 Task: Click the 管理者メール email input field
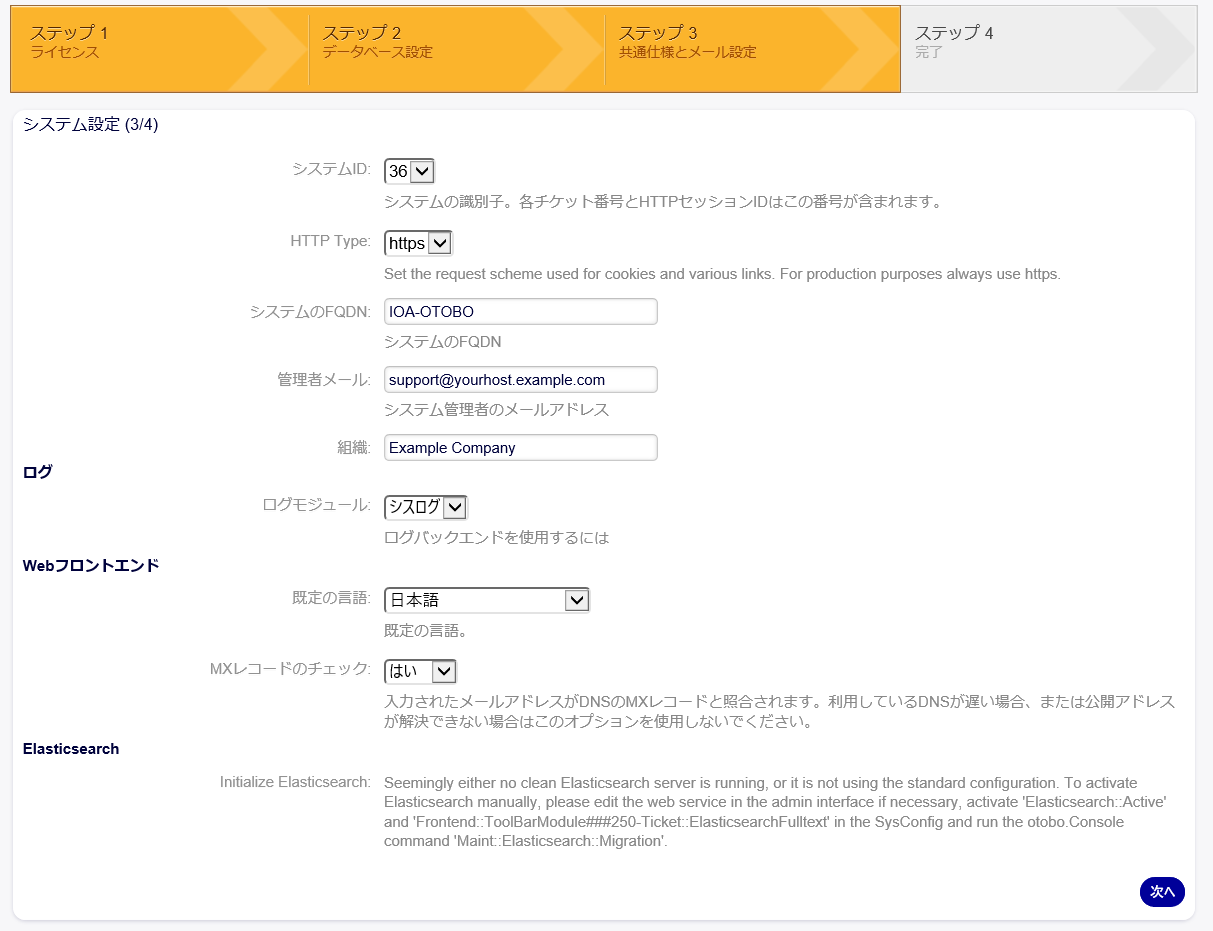[520, 379]
